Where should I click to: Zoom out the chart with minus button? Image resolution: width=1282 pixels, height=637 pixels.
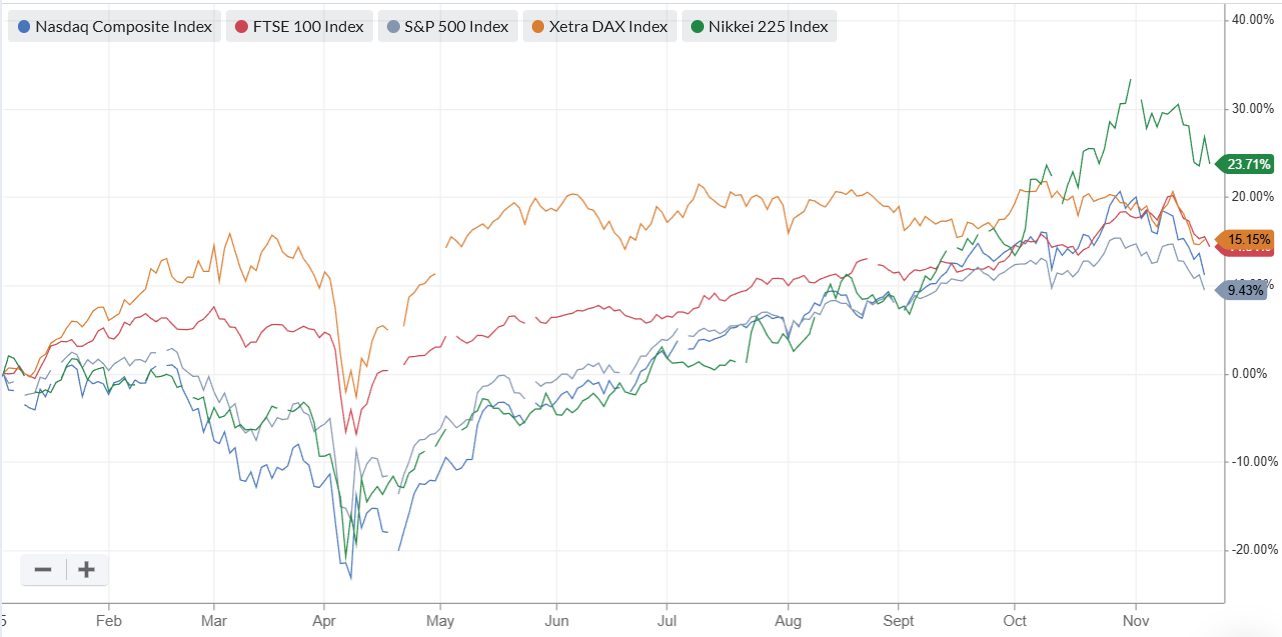[43, 570]
